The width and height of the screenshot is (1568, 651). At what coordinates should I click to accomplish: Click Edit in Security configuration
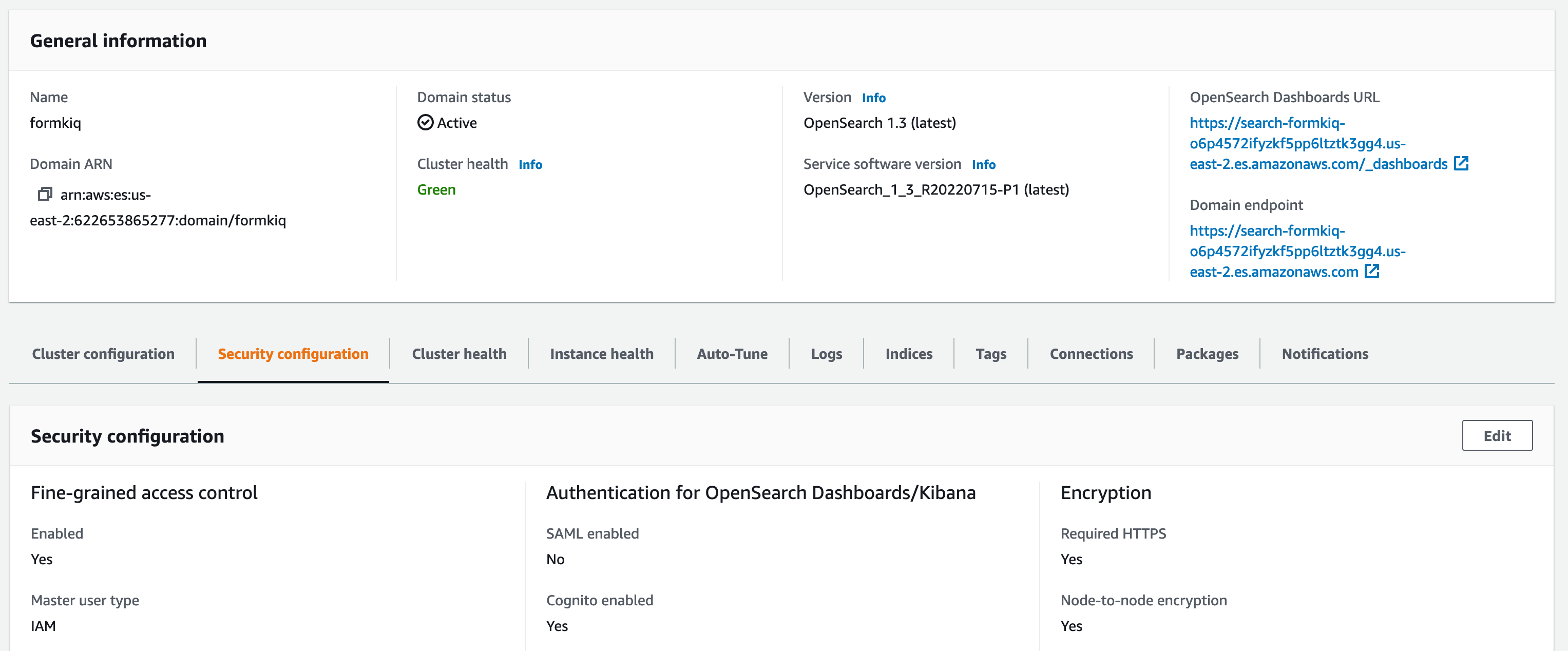1497,435
